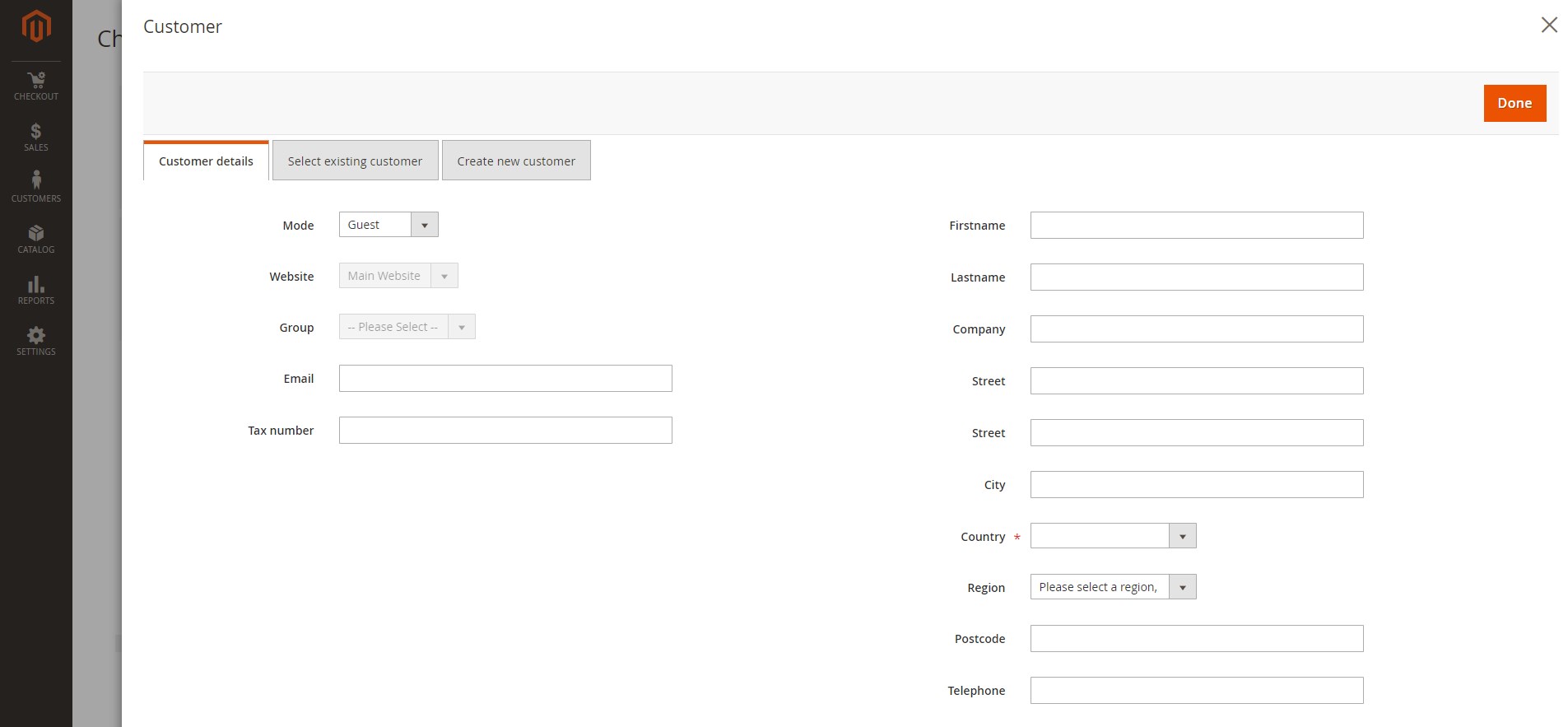
Task: Click the Customer panel title text
Action: (x=183, y=26)
